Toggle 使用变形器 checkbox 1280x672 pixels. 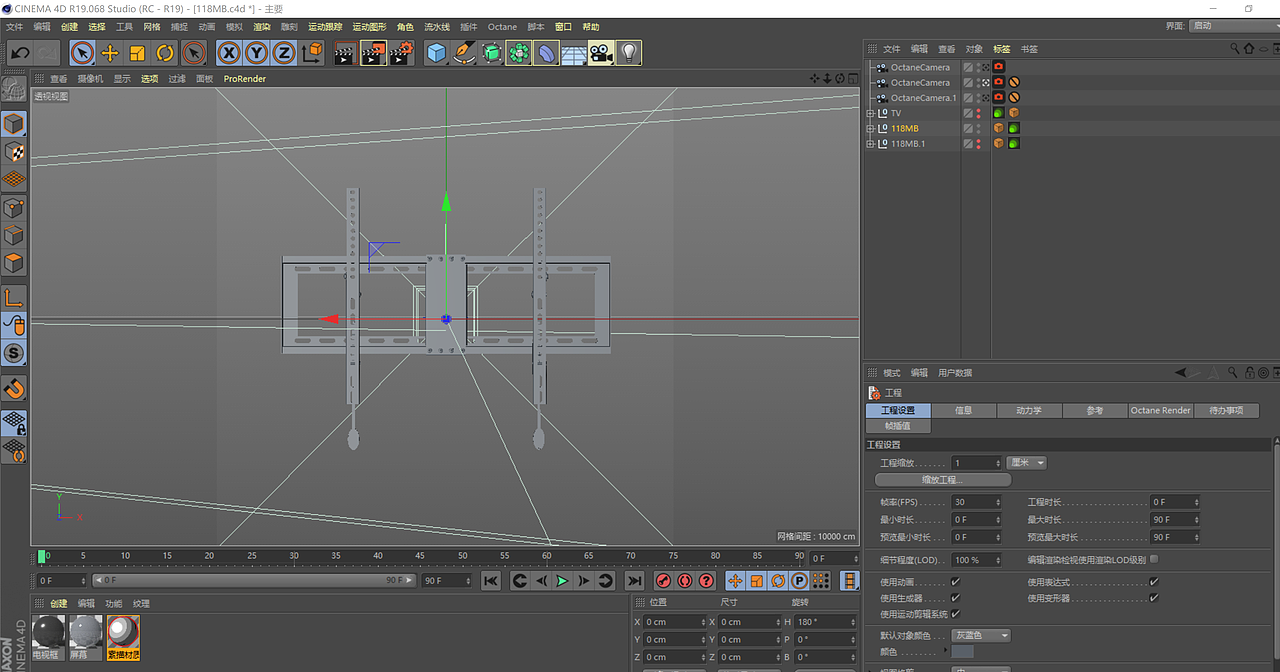coord(1154,598)
